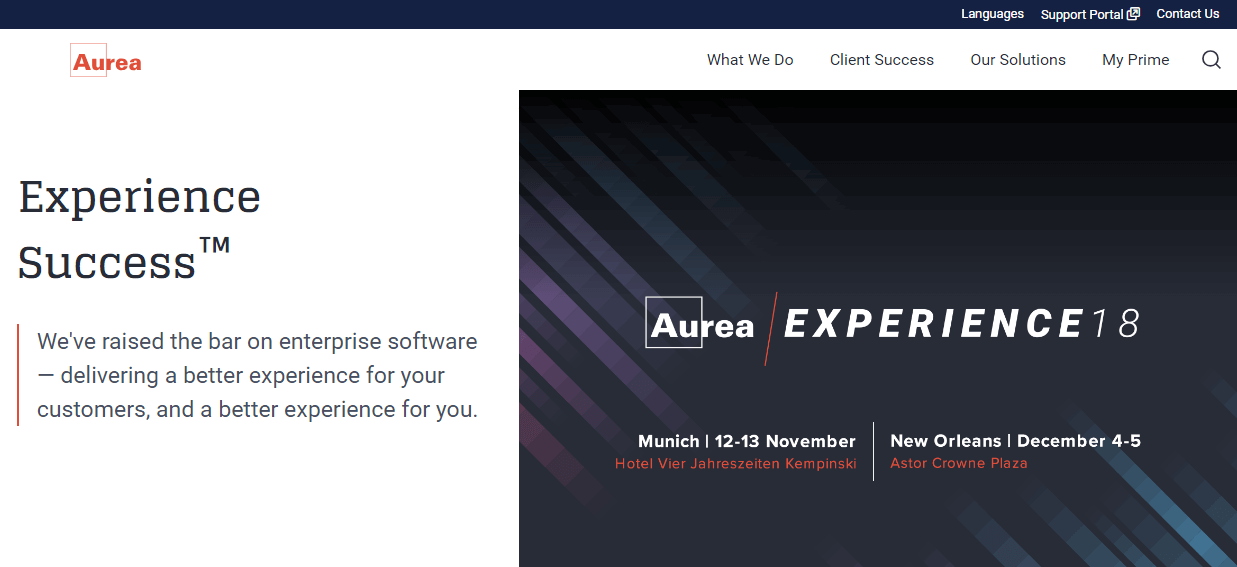The height and width of the screenshot is (567, 1237).
Task: Expand the What We Do menu
Action: pyautogui.click(x=749, y=60)
